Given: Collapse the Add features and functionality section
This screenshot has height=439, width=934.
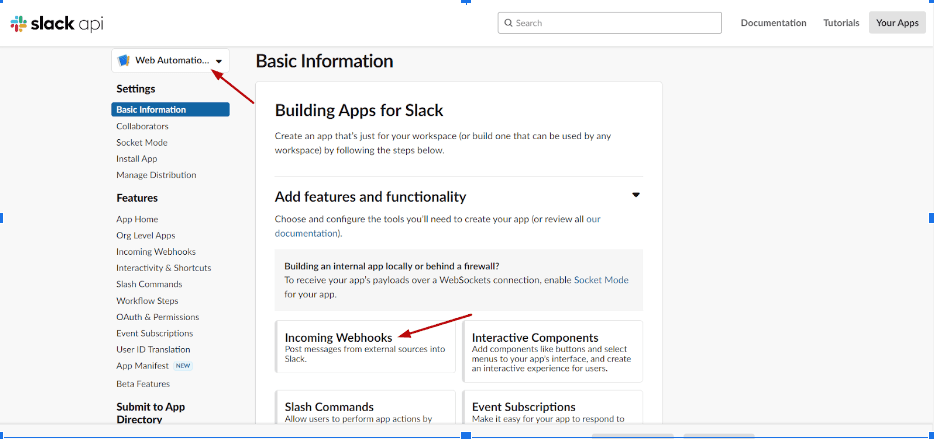Looking at the screenshot, I should coord(636,195).
